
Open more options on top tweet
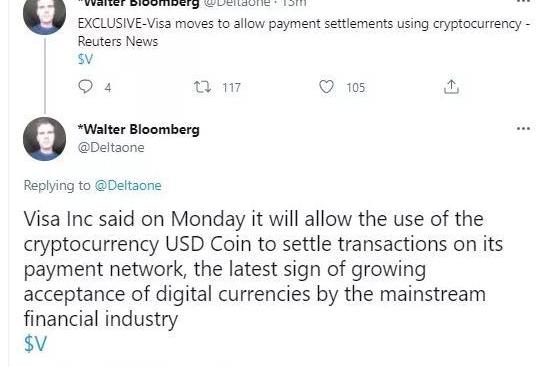[523, 2]
